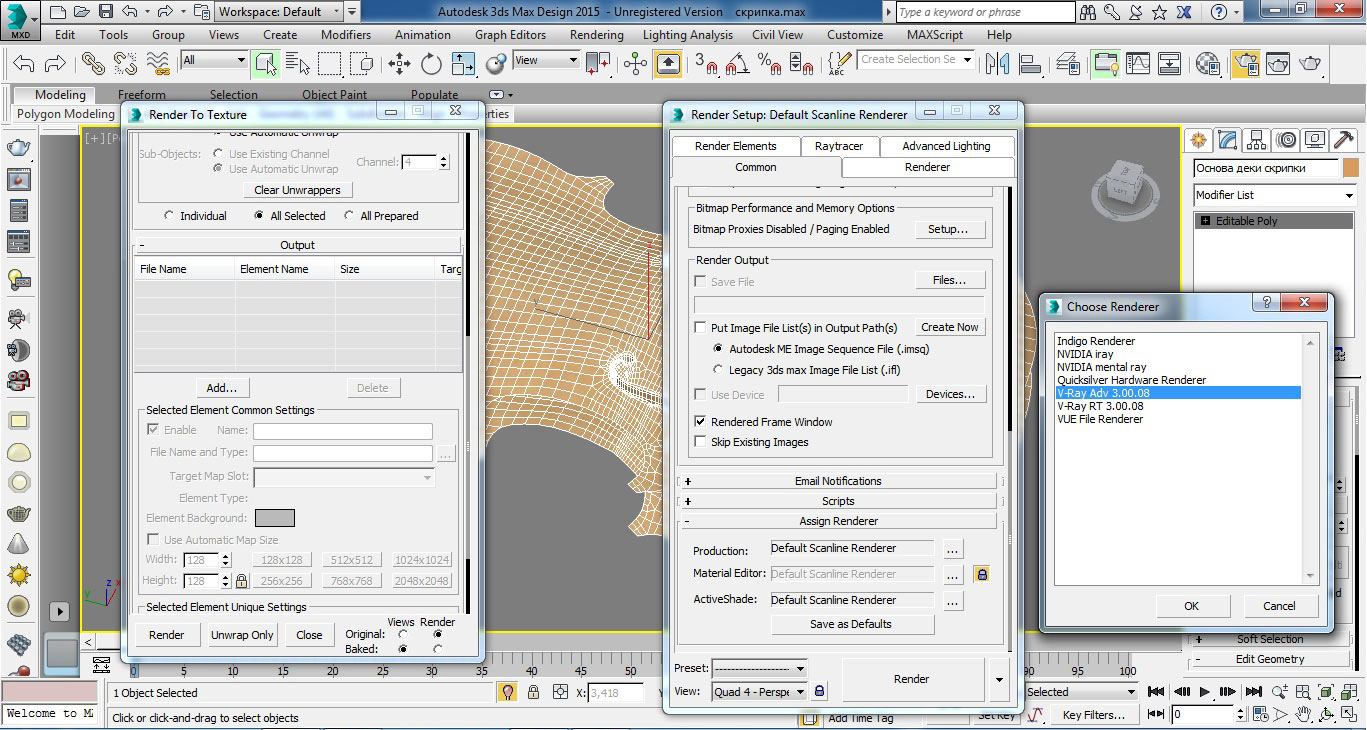Image resolution: width=1367 pixels, height=730 pixels.
Task: Open the Rendering menu
Action: click(x=596, y=34)
